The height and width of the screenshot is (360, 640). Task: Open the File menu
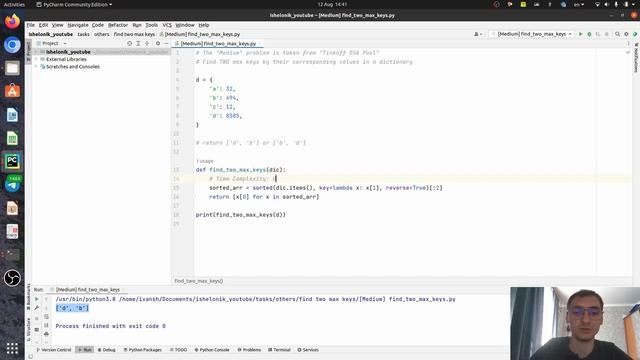[31, 25]
